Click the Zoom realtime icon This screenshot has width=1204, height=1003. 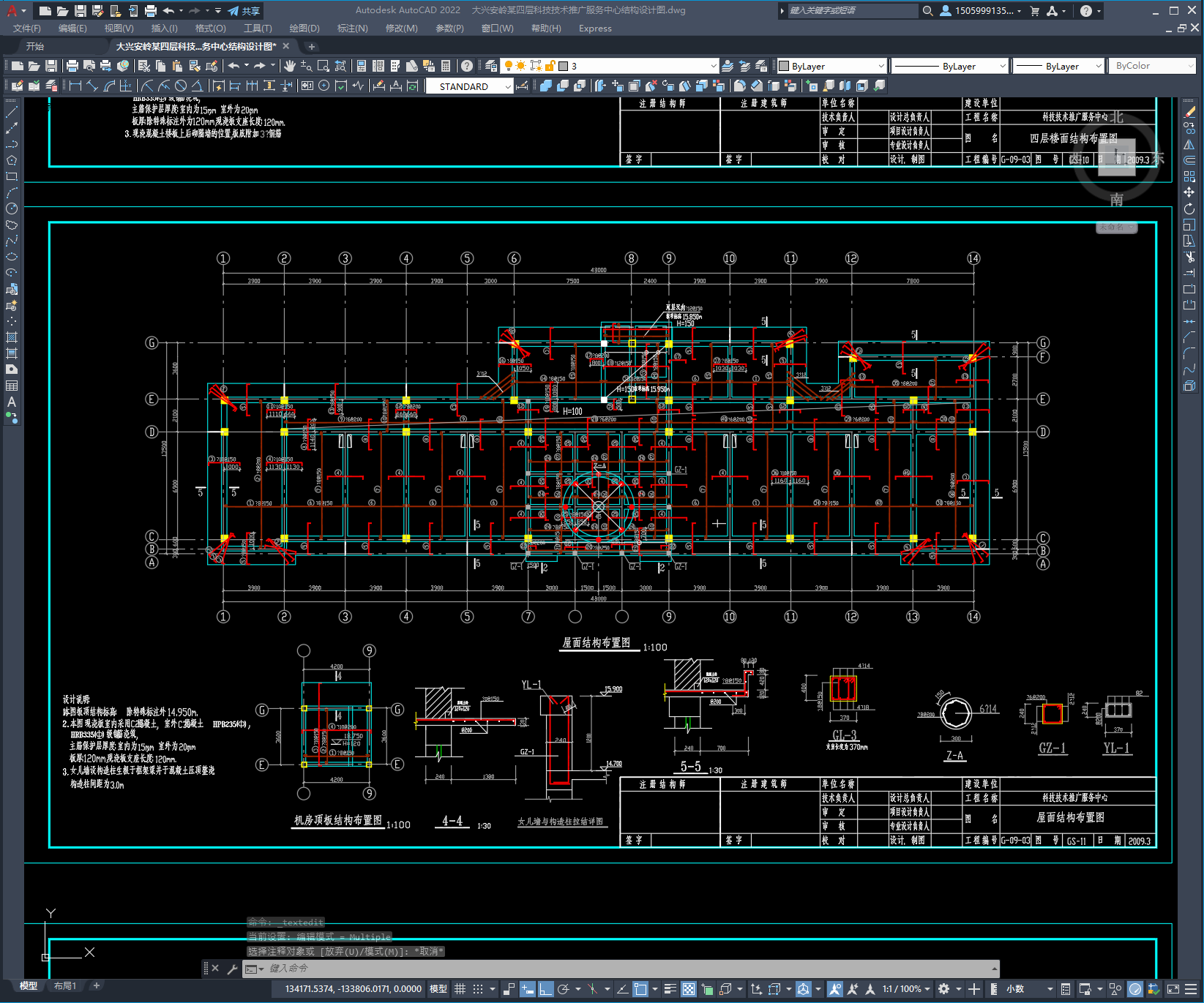tap(306, 66)
